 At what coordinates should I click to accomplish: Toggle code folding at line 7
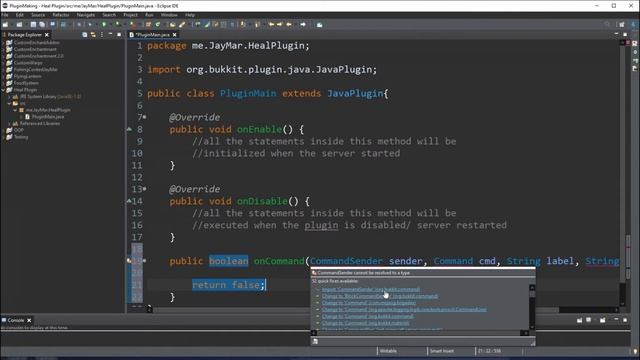144,117
